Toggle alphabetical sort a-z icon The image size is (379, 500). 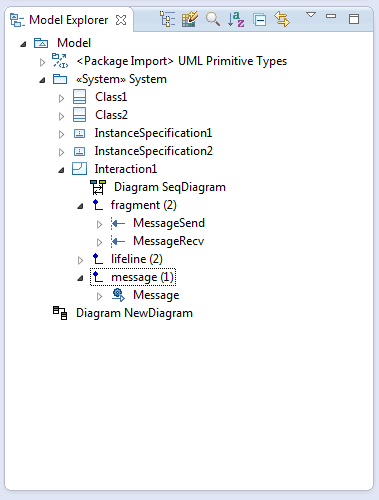coord(236,19)
